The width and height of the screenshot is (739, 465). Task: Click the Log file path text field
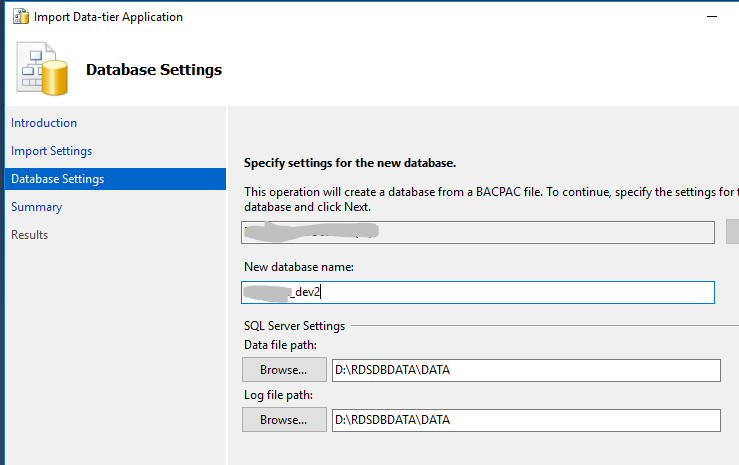[x=526, y=420]
